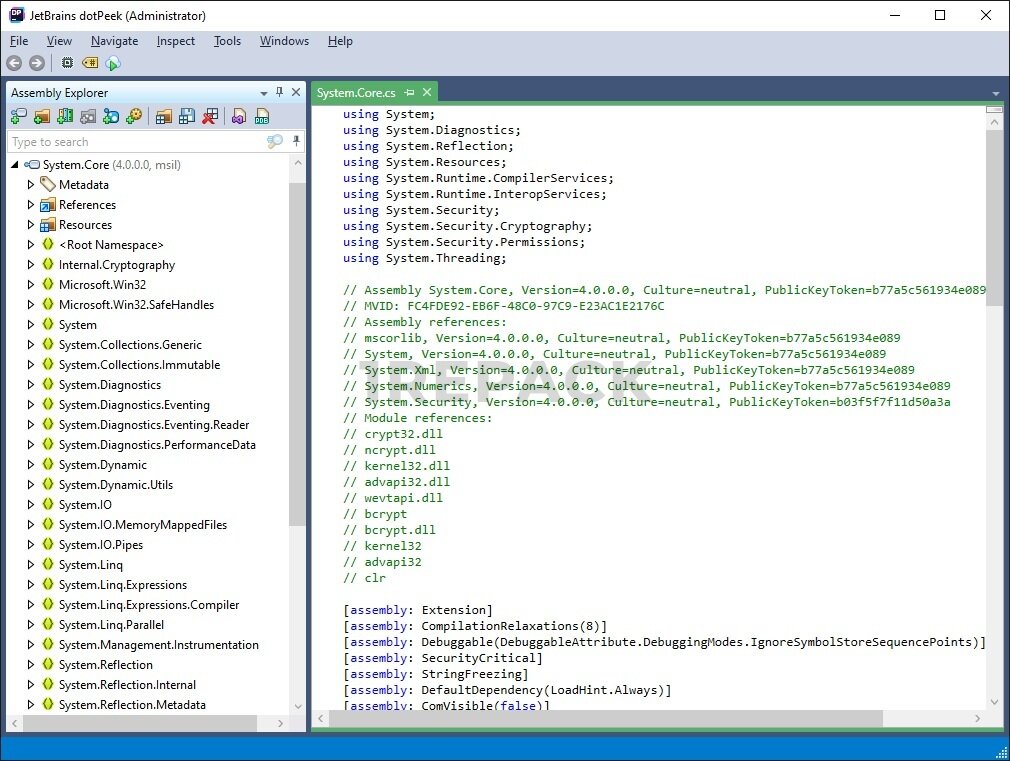
Task: Select the References folder icon
Action: click(x=48, y=205)
